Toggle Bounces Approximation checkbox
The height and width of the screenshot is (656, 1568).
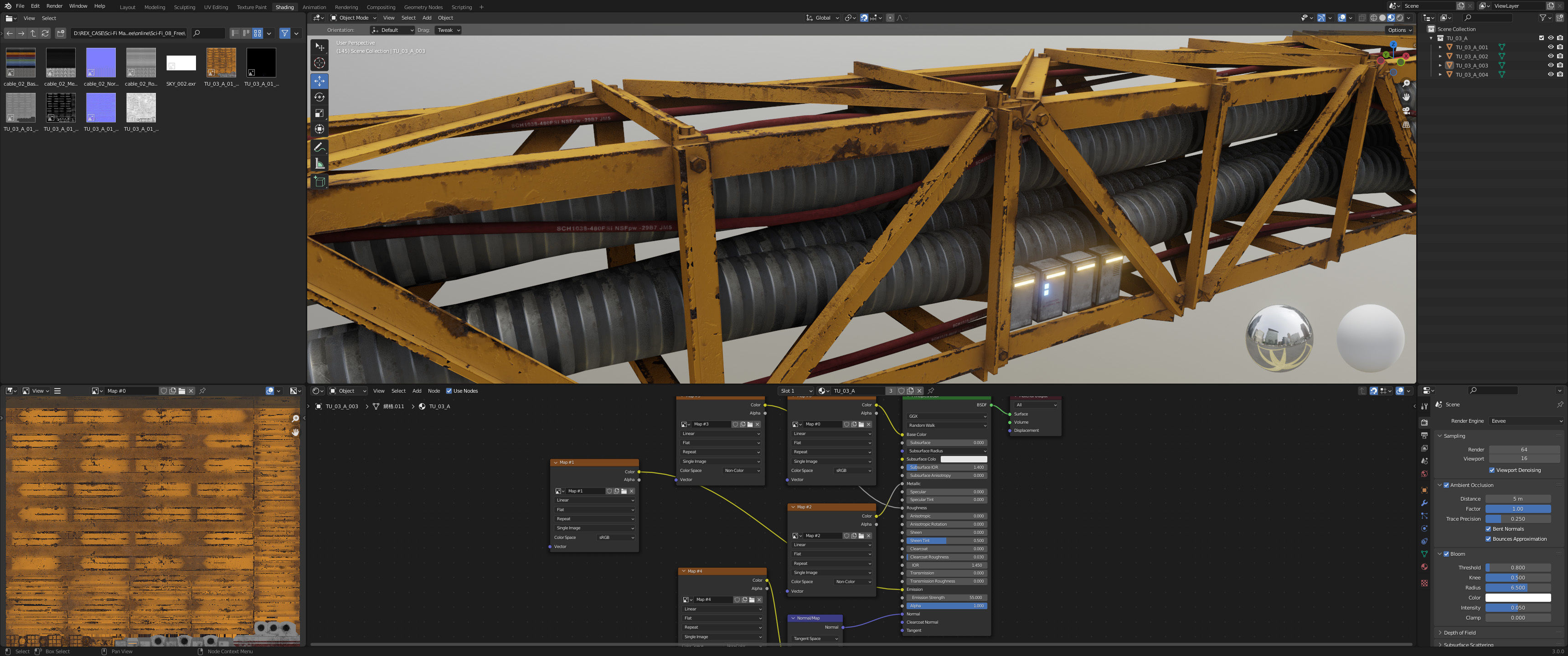[1488, 539]
